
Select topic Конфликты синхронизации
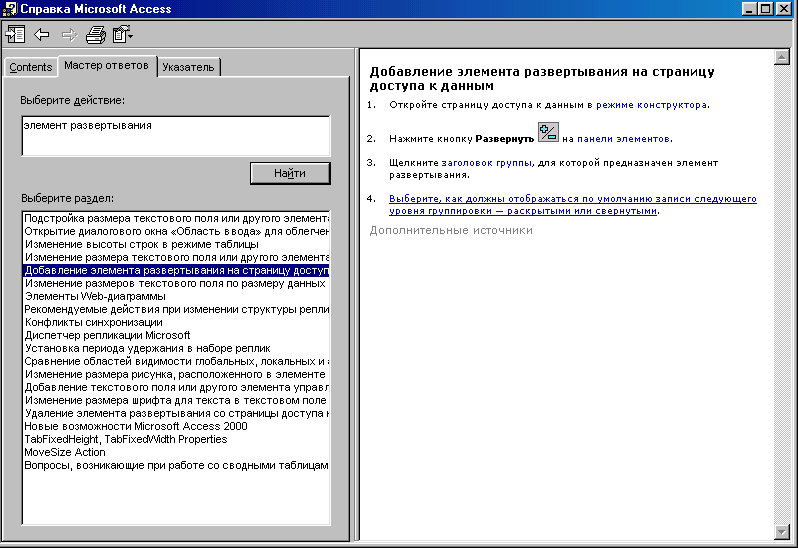point(176,322)
